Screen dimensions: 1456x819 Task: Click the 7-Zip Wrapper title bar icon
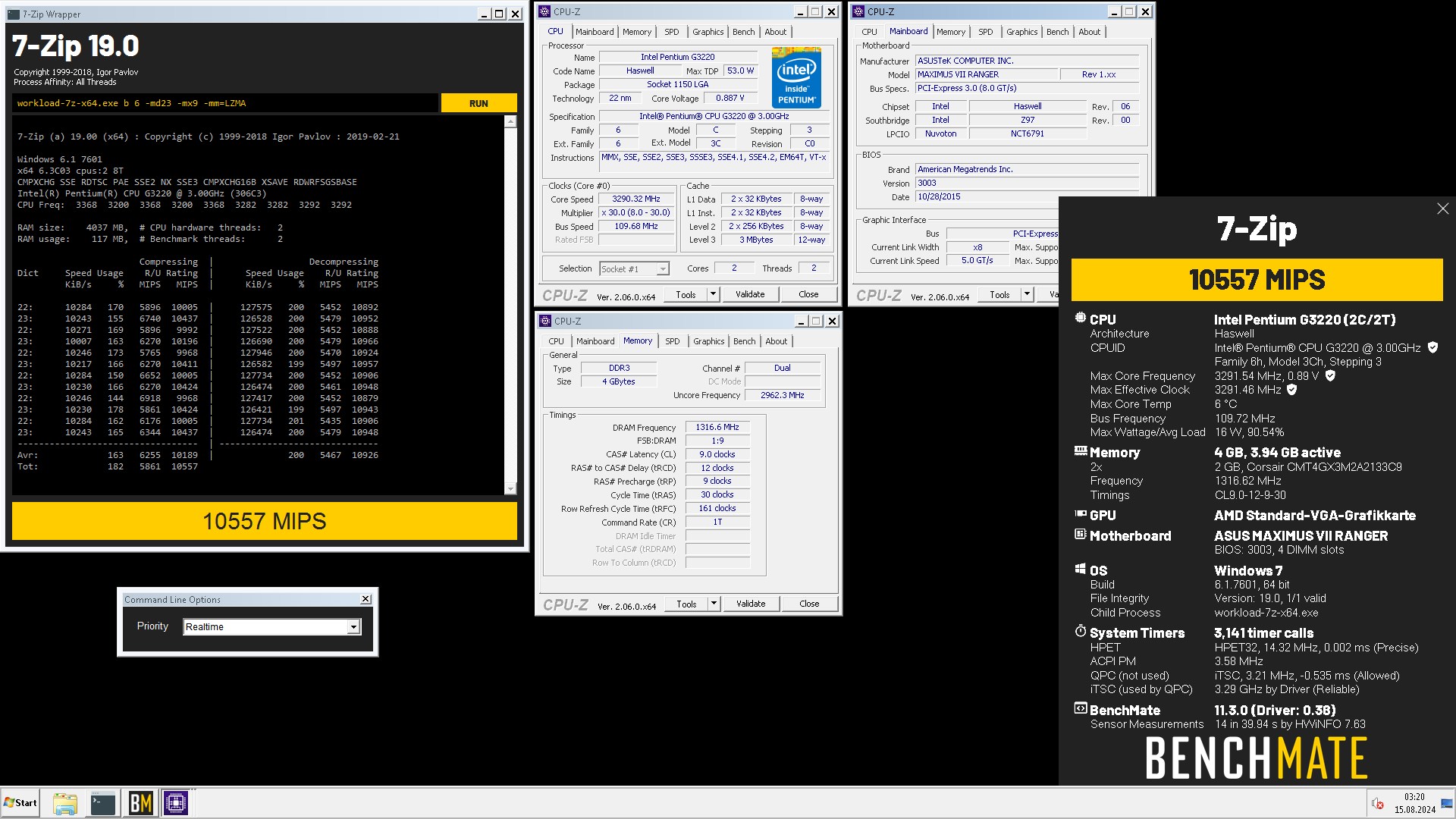coord(13,14)
